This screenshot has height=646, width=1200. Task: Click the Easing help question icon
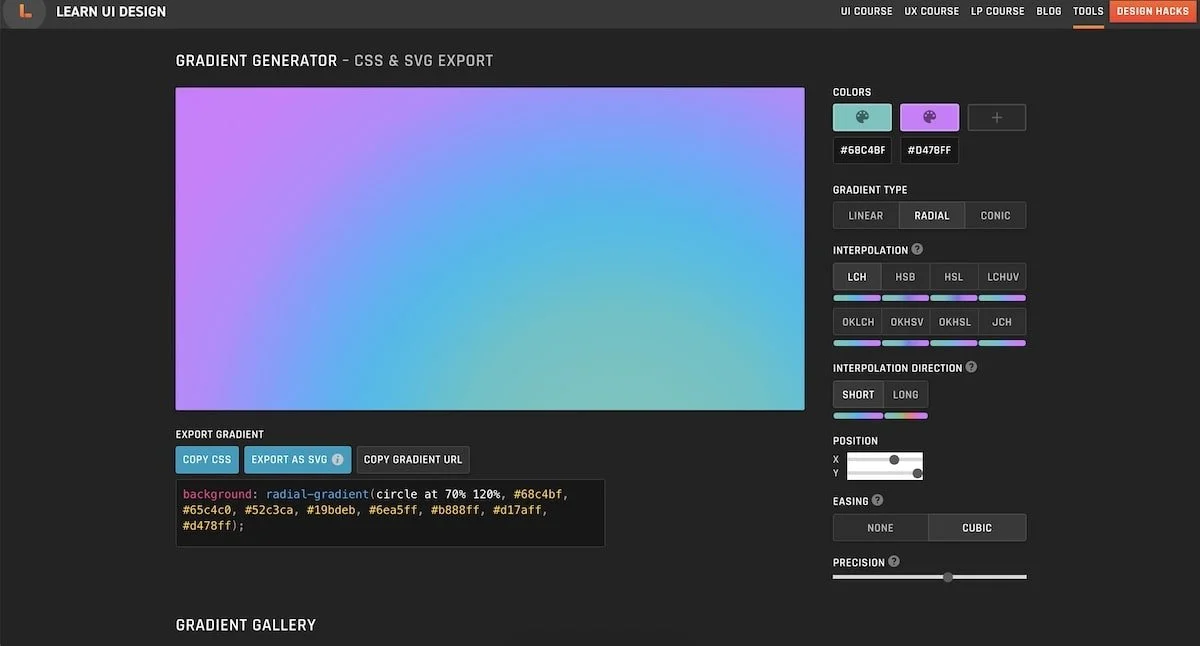tap(877, 500)
